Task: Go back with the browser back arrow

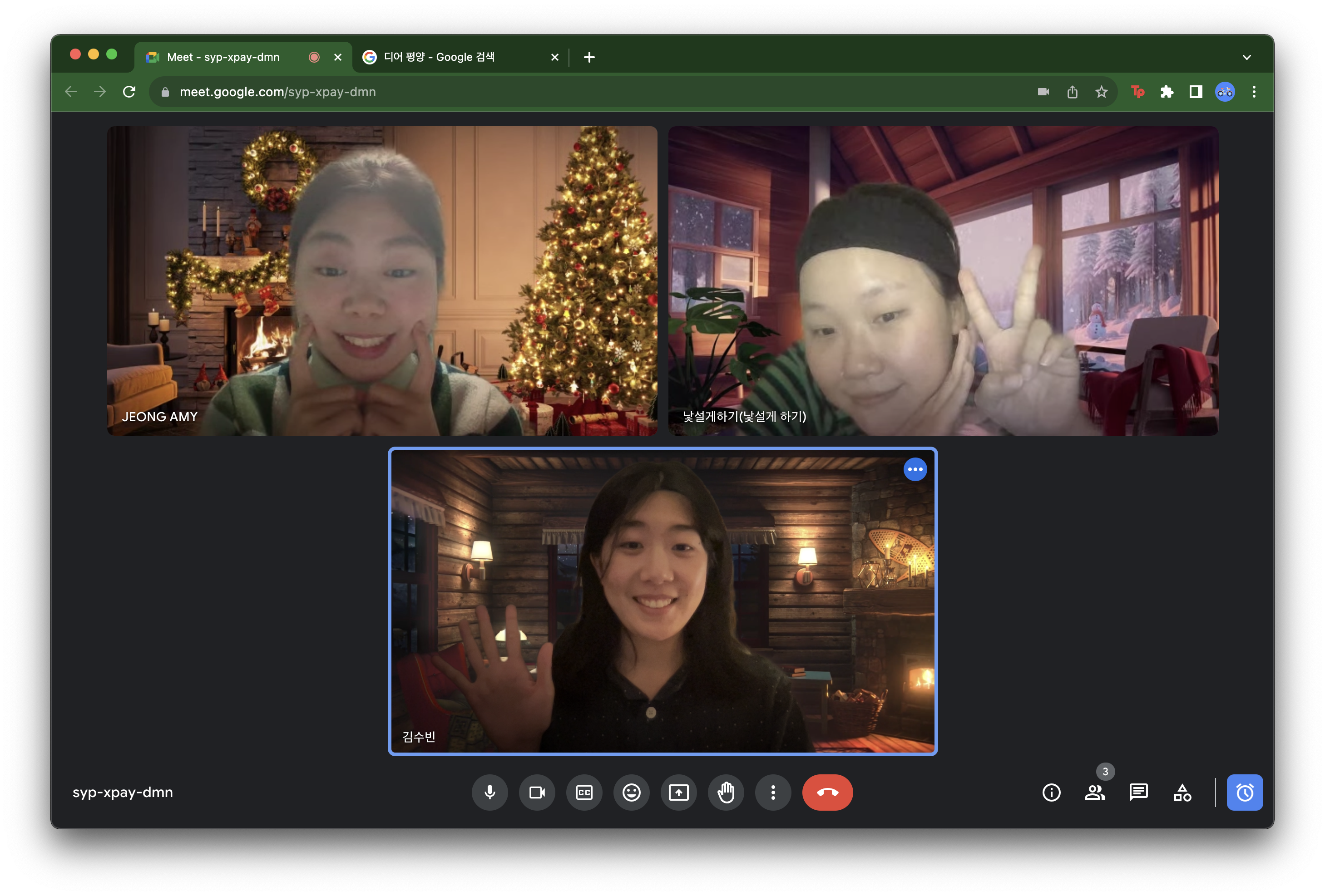Action: [71, 92]
